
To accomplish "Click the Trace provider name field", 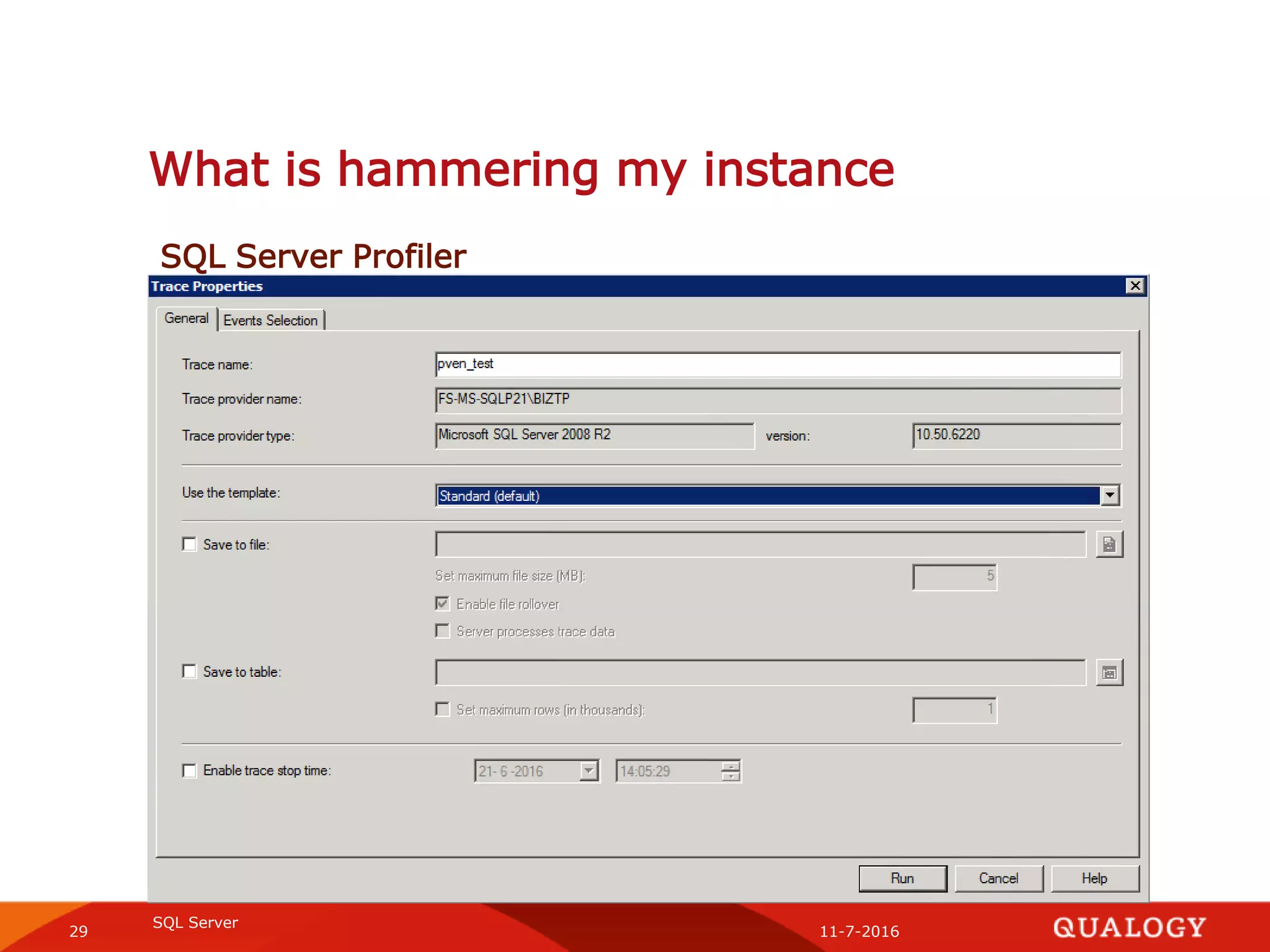I will pos(778,400).
